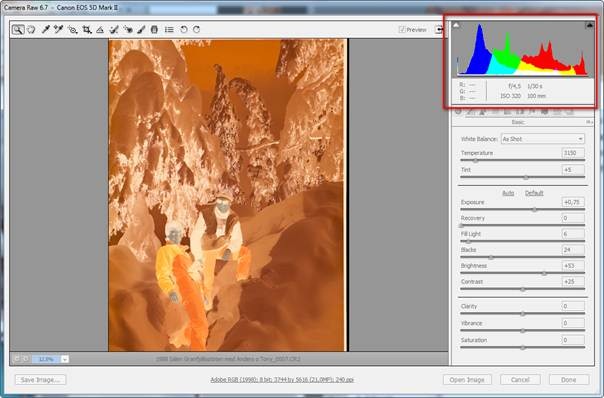Screen dimensions: 604x398
Task: Open the White Balance dropdown
Action: [x=543, y=139]
